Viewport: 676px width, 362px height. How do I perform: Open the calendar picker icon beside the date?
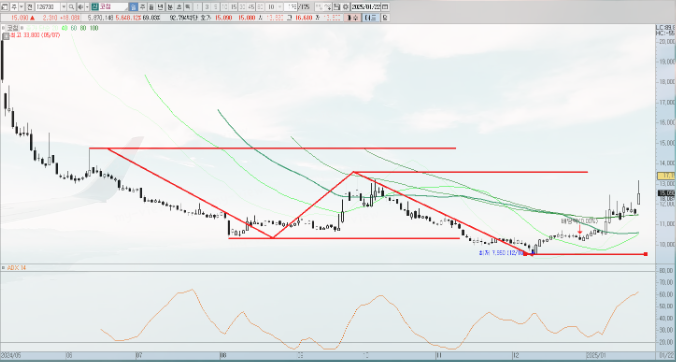coord(385,6)
